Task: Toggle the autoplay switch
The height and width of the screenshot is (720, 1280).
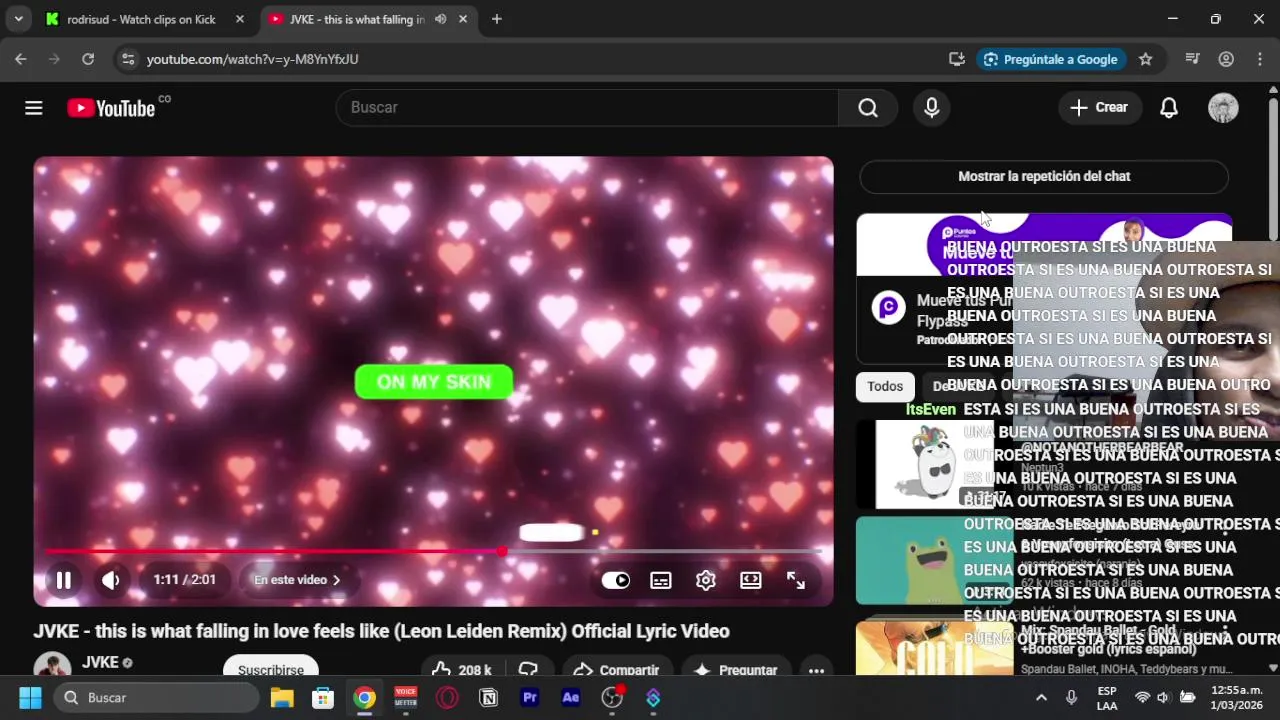Action: (x=616, y=580)
